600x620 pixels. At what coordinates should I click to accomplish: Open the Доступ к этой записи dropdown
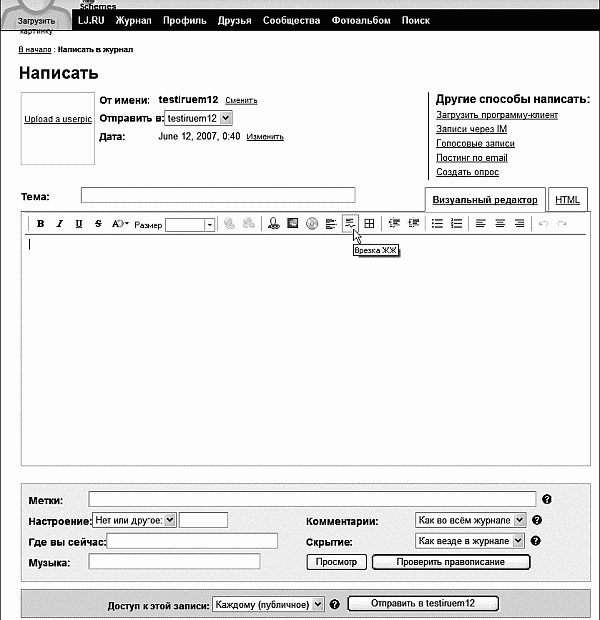pyautogui.click(x=268, y=604)
